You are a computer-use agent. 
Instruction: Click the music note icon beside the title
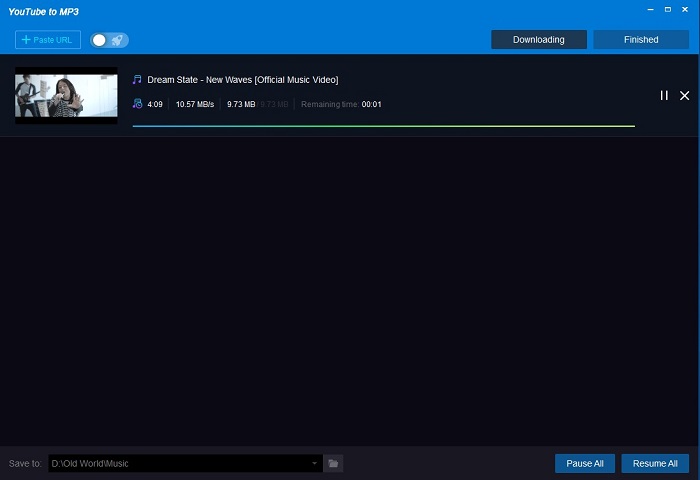click(137, 79)
